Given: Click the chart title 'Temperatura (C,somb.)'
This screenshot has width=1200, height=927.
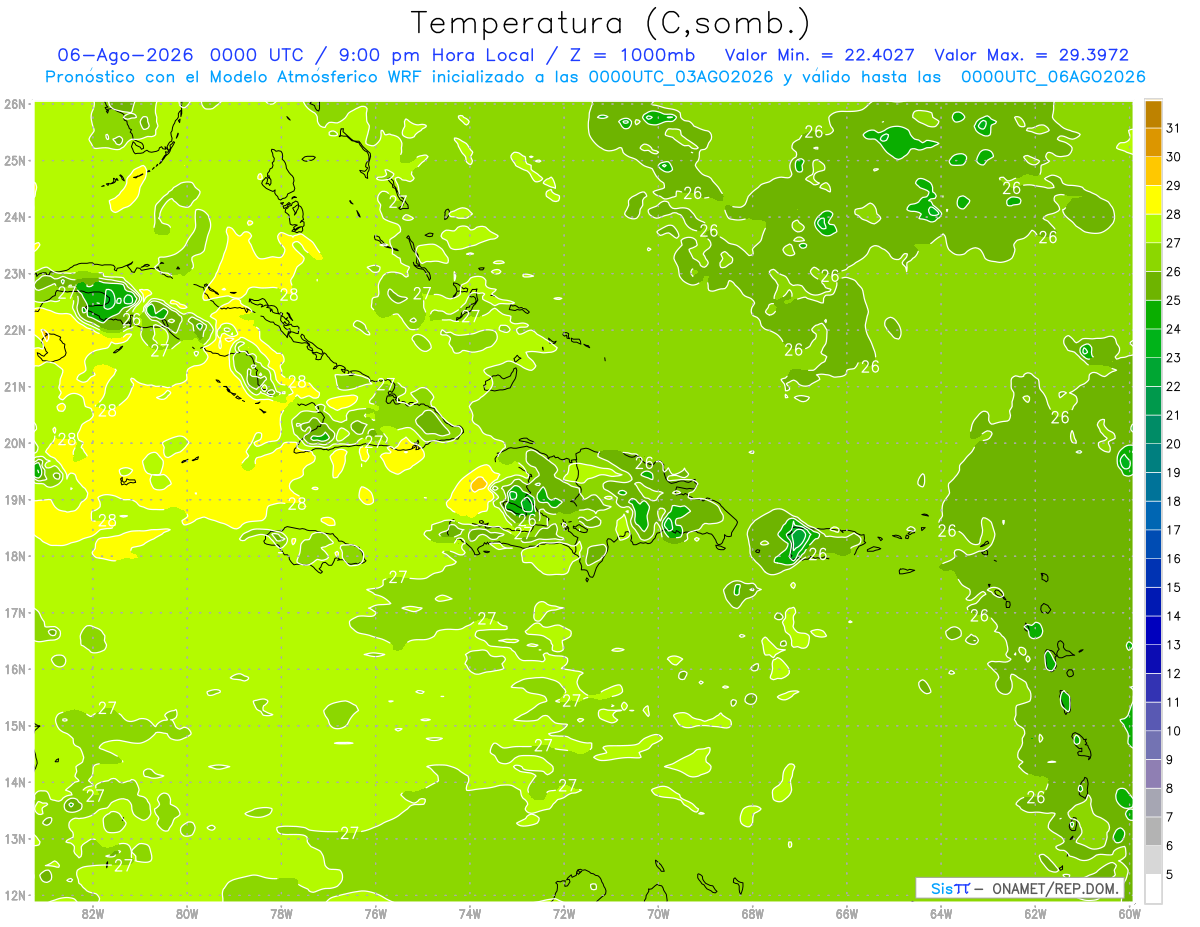Looking at the screenshot, I should (x=611, y=24).
